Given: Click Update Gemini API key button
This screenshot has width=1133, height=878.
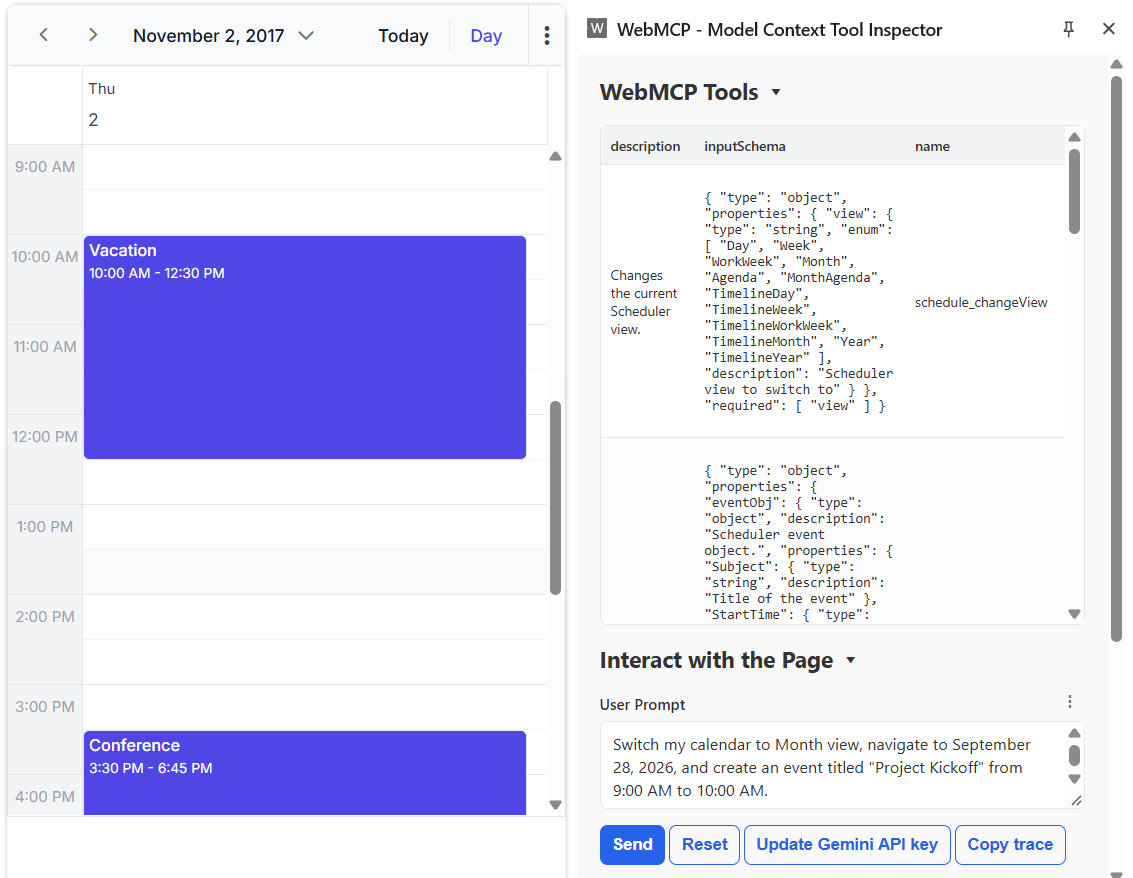Looking at the screenshot, I should click(x=847, y=844).
